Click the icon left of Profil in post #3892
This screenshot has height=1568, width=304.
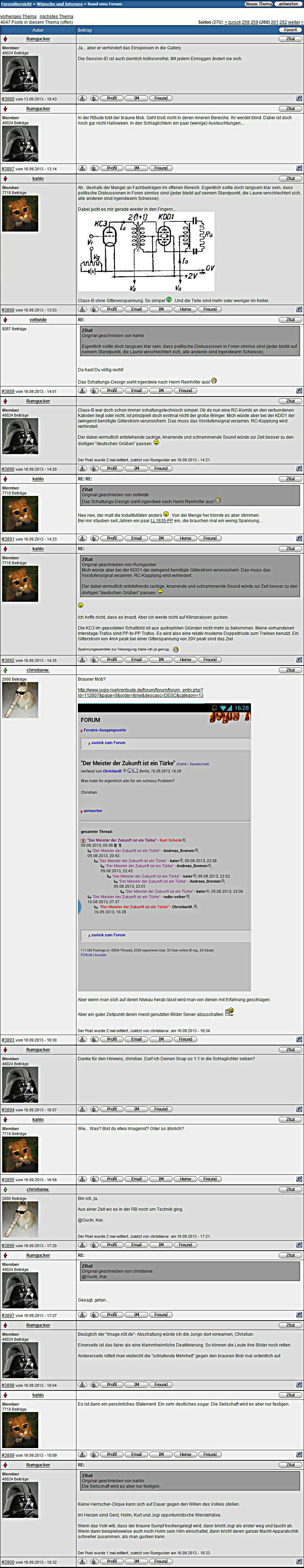(94, 660)
